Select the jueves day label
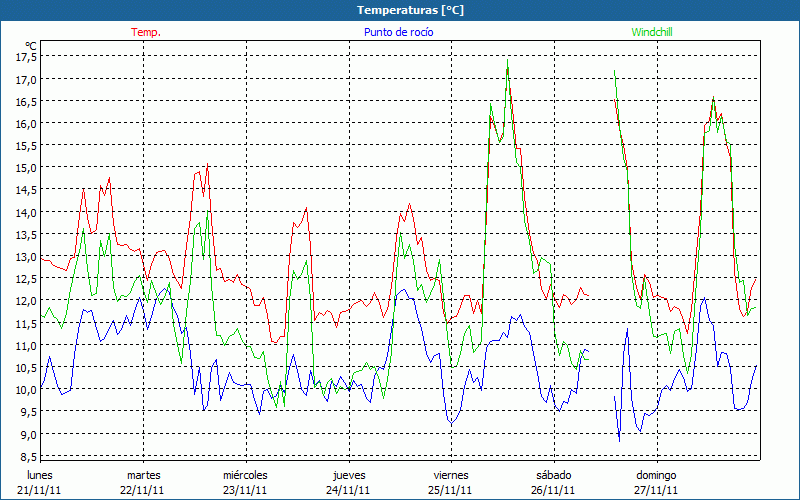 tap(349, 475)
